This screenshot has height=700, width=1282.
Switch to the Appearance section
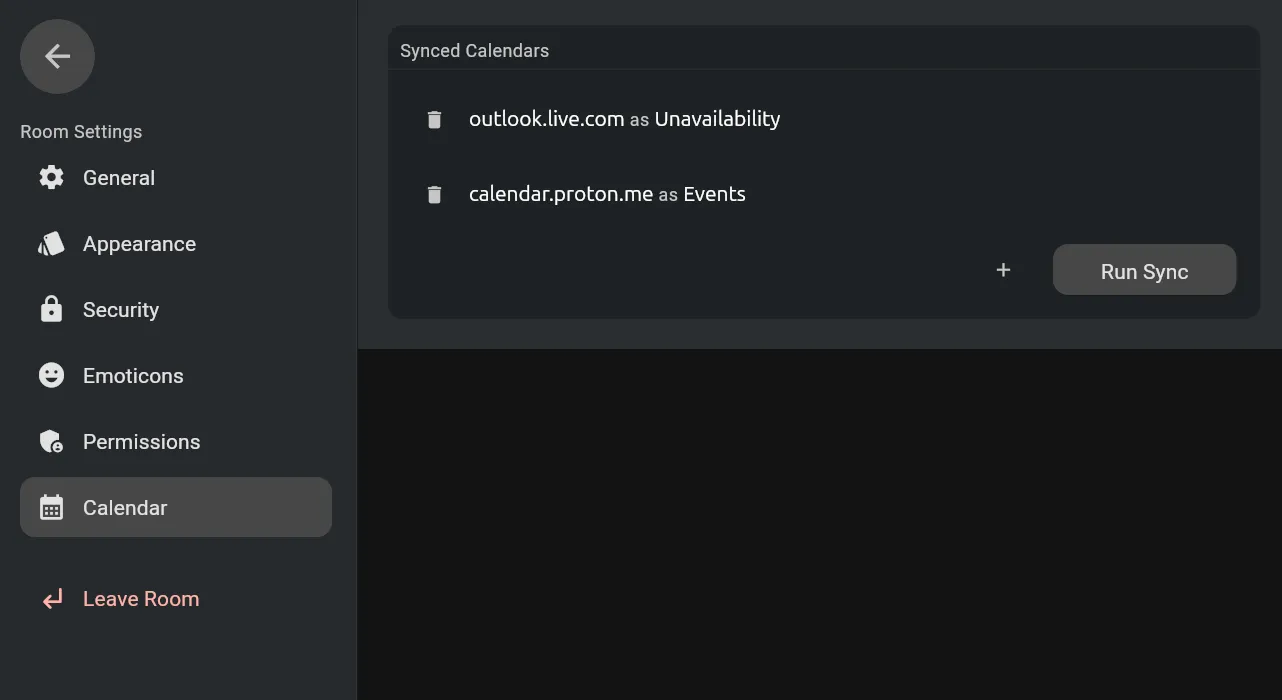[139, 243]
